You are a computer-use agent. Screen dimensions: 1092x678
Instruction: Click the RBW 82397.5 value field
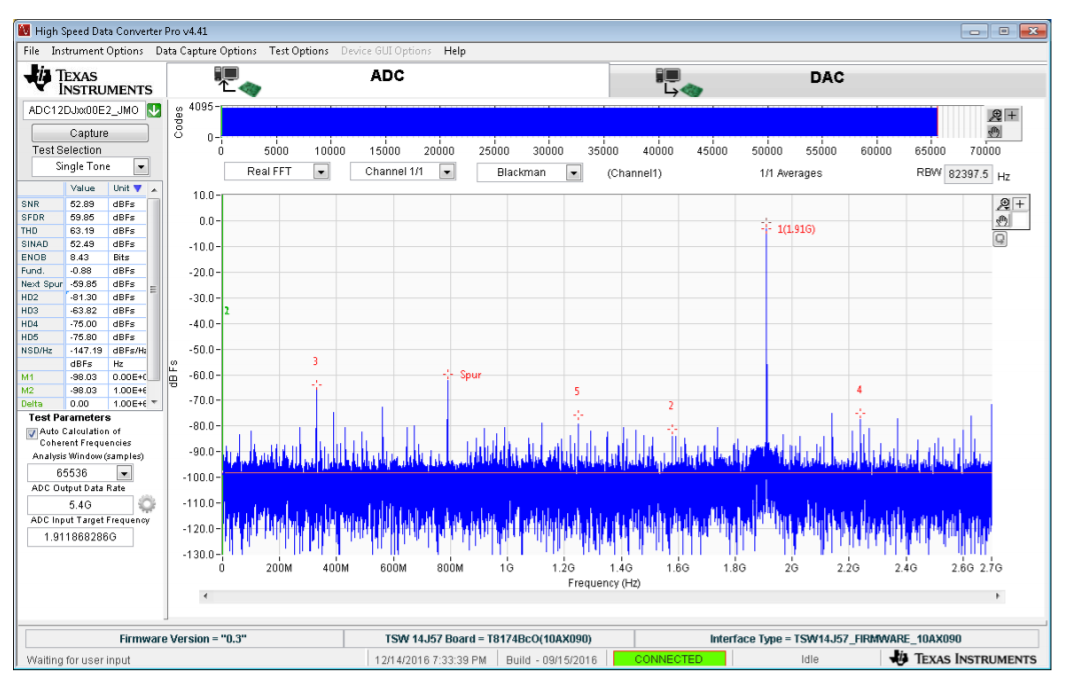968,174
